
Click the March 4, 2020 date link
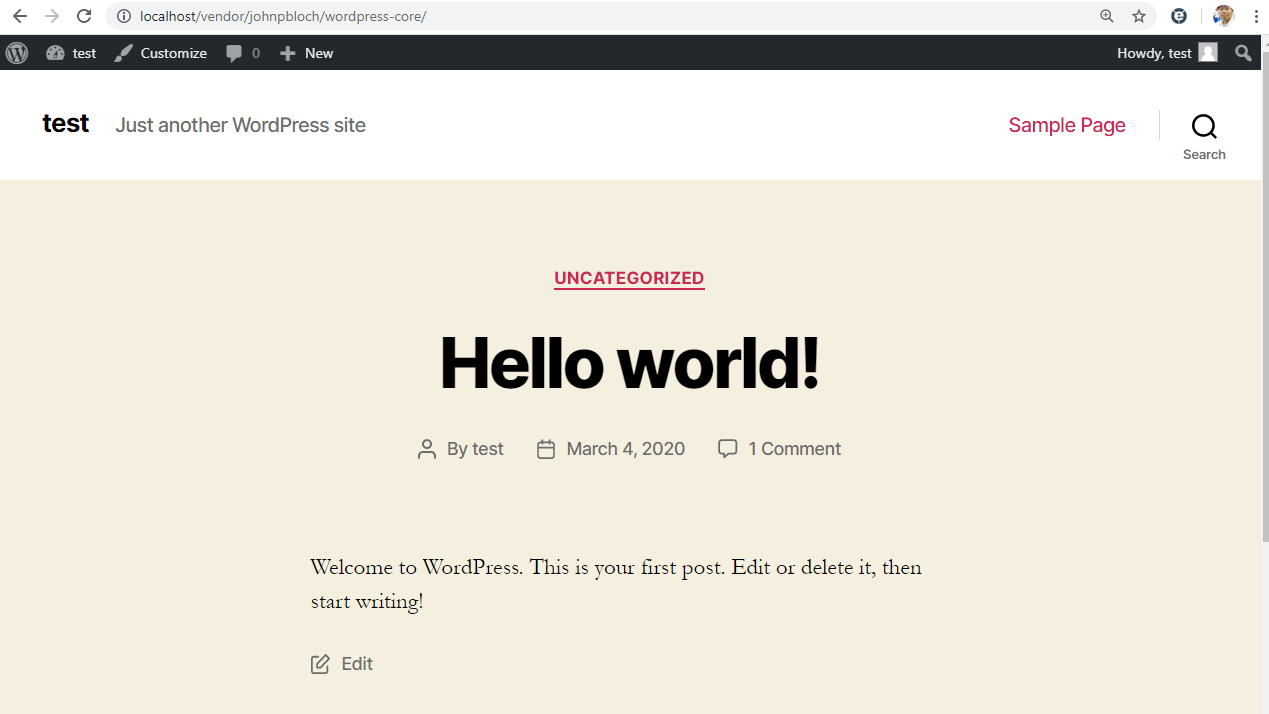(625, 449)
